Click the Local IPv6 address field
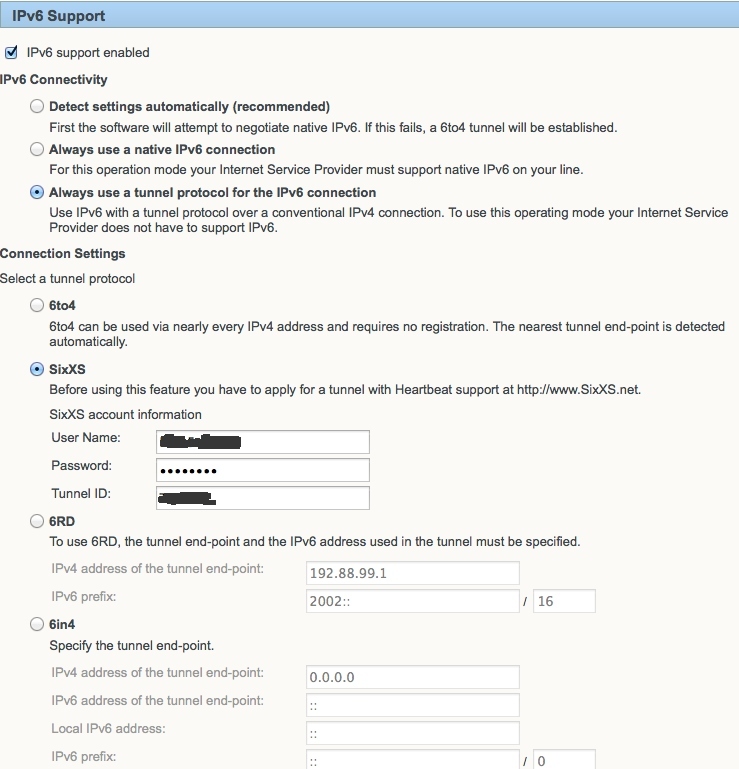 412,733
